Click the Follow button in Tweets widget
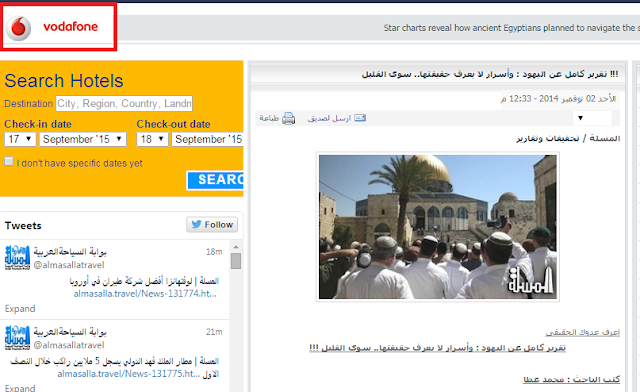The width and height of the screenshot is (640, 392). click(212, 225)
